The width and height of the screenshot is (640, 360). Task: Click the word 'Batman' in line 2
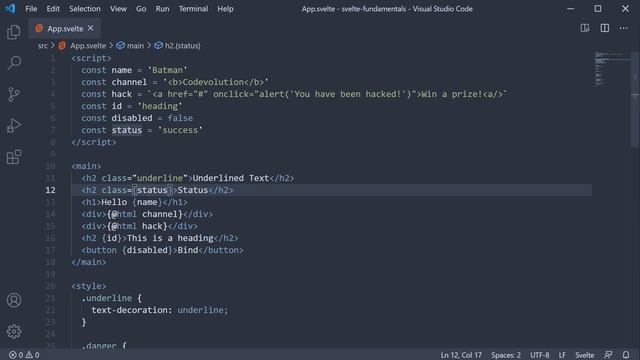pos(167,70)
